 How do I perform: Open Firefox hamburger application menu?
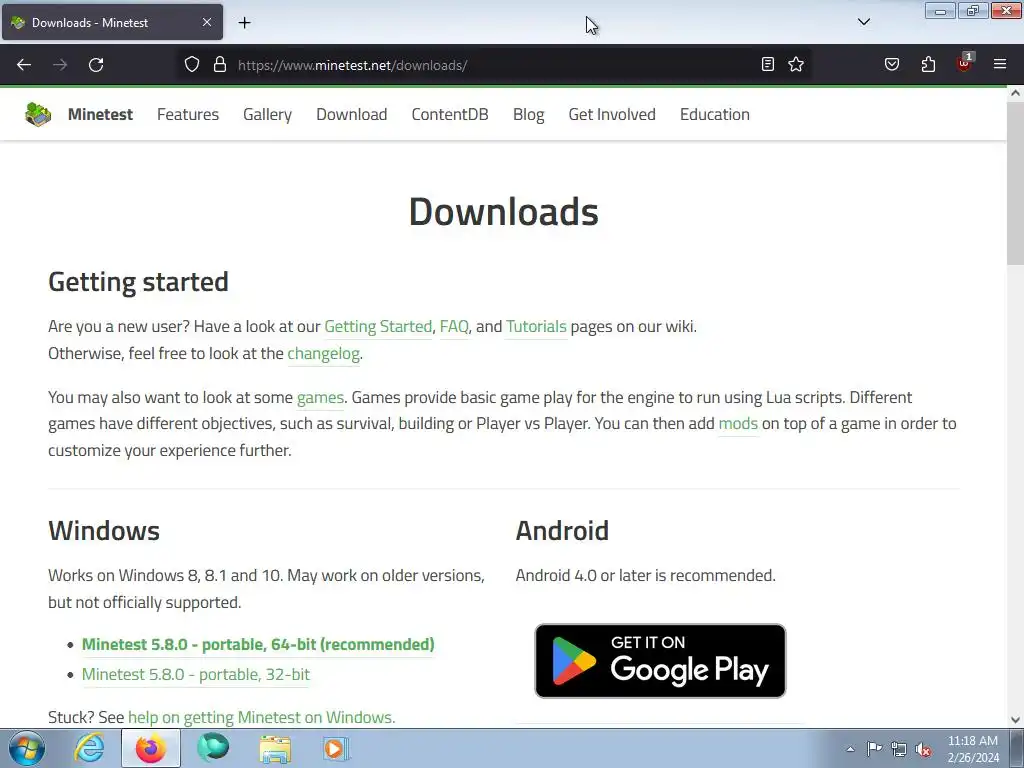(x=1000, y=64)
